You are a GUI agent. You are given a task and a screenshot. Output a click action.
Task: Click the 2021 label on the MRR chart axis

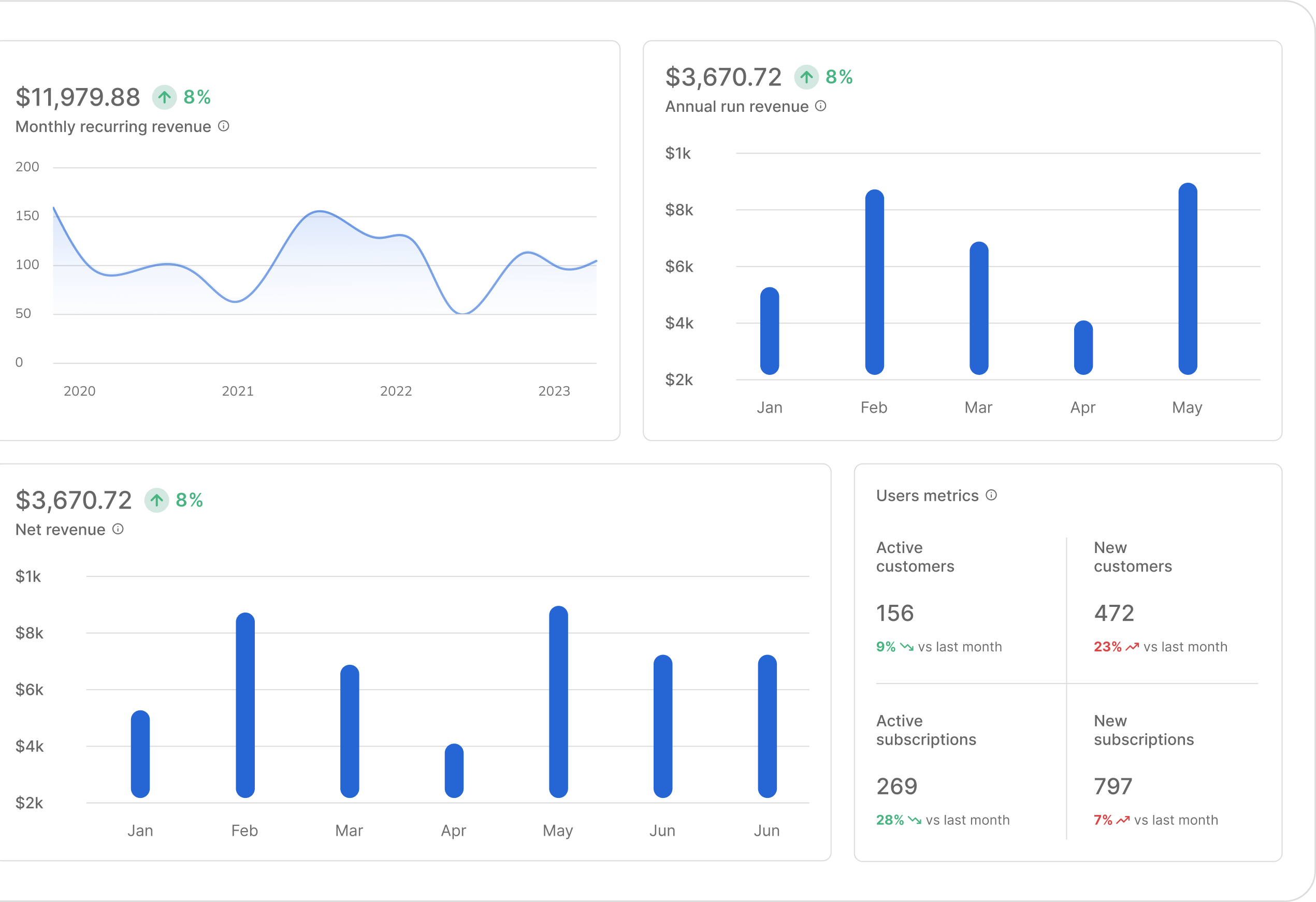click(237, 391)
